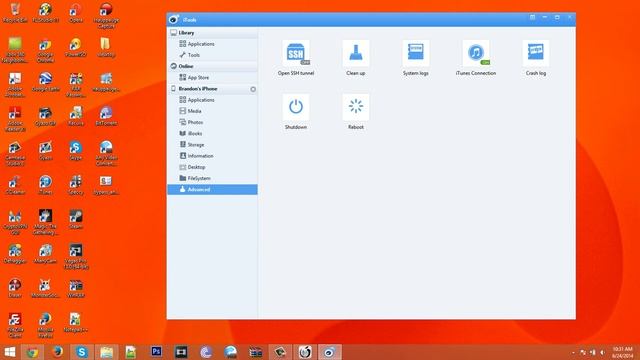Viewport: 640px width, 360px height.
Task: Collapse the Brandon's iPhone section header
Action: (x=212, y=89)
